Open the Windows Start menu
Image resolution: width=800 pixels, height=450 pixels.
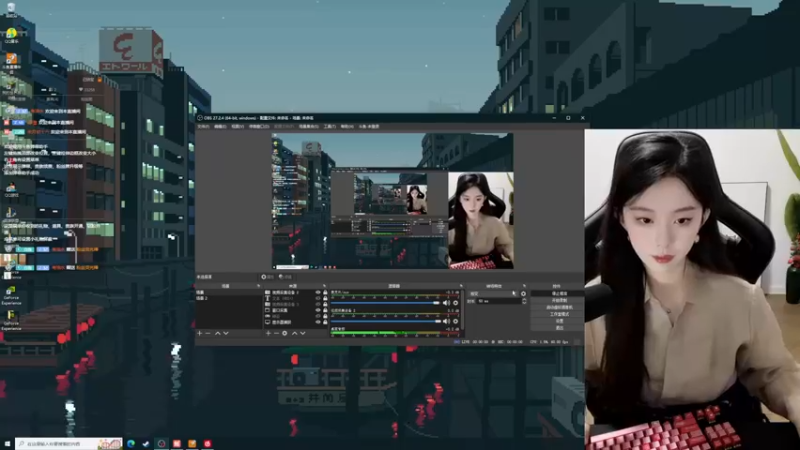[x=7, y=444]
